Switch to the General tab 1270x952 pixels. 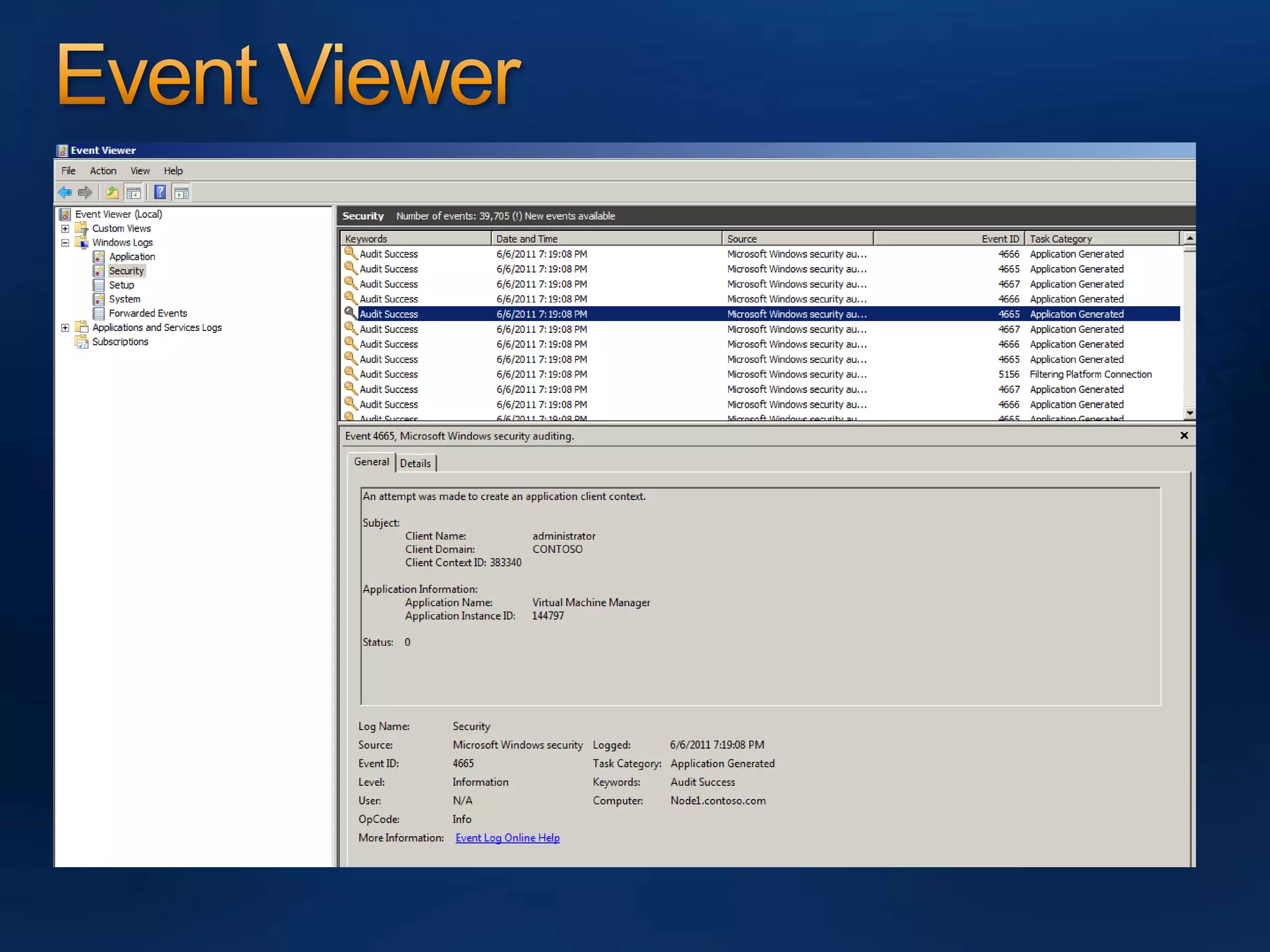pyautogui.click(x=371, y=462)
